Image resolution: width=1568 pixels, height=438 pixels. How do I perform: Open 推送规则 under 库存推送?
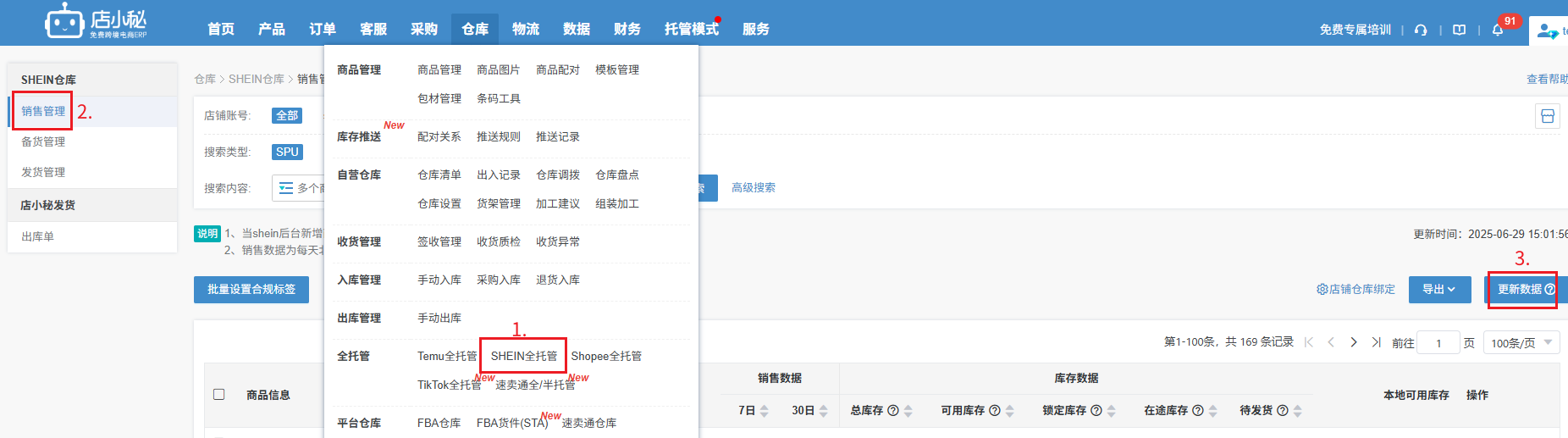point(499,136)
